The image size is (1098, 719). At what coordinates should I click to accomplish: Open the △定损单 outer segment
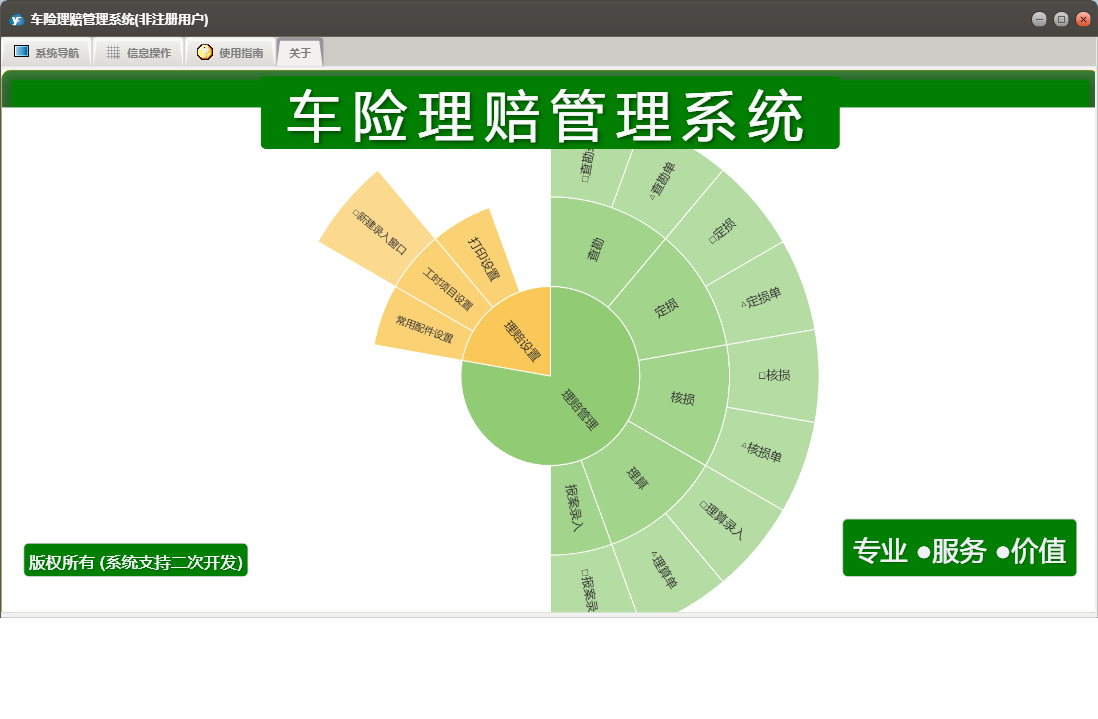pos(762,298)
